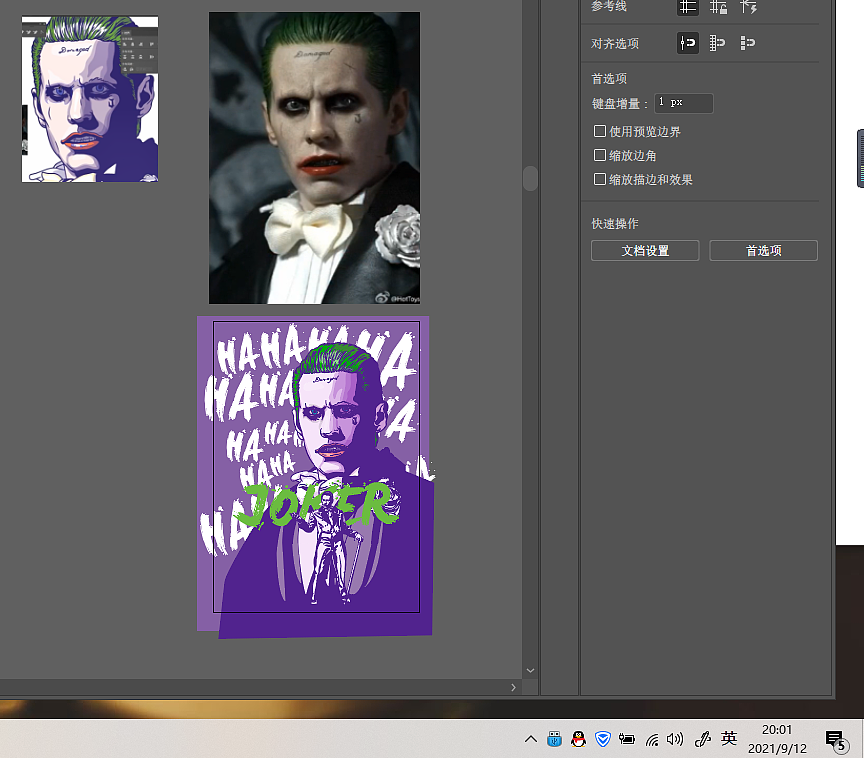Enable 使用预览边界 checkbox
The height and width of the screenshot is (758, 864).
(x=600, y=131)
